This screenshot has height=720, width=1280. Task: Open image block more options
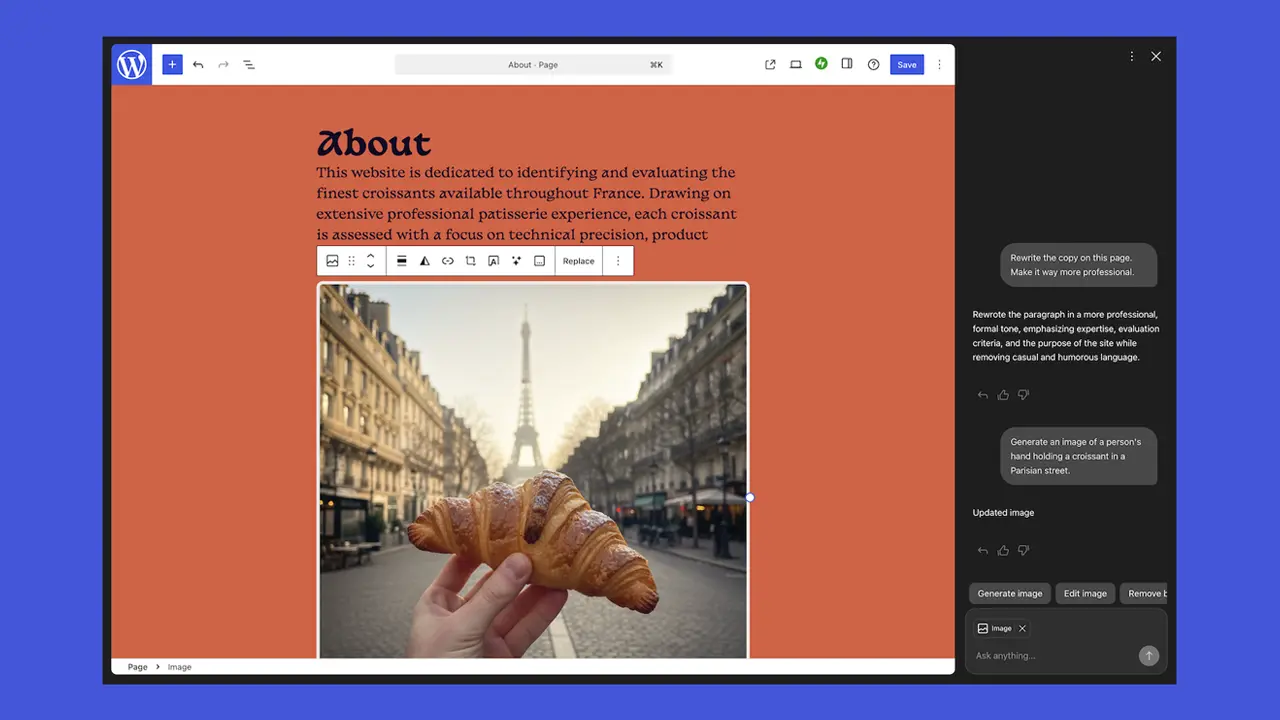[x=618, y=261]
